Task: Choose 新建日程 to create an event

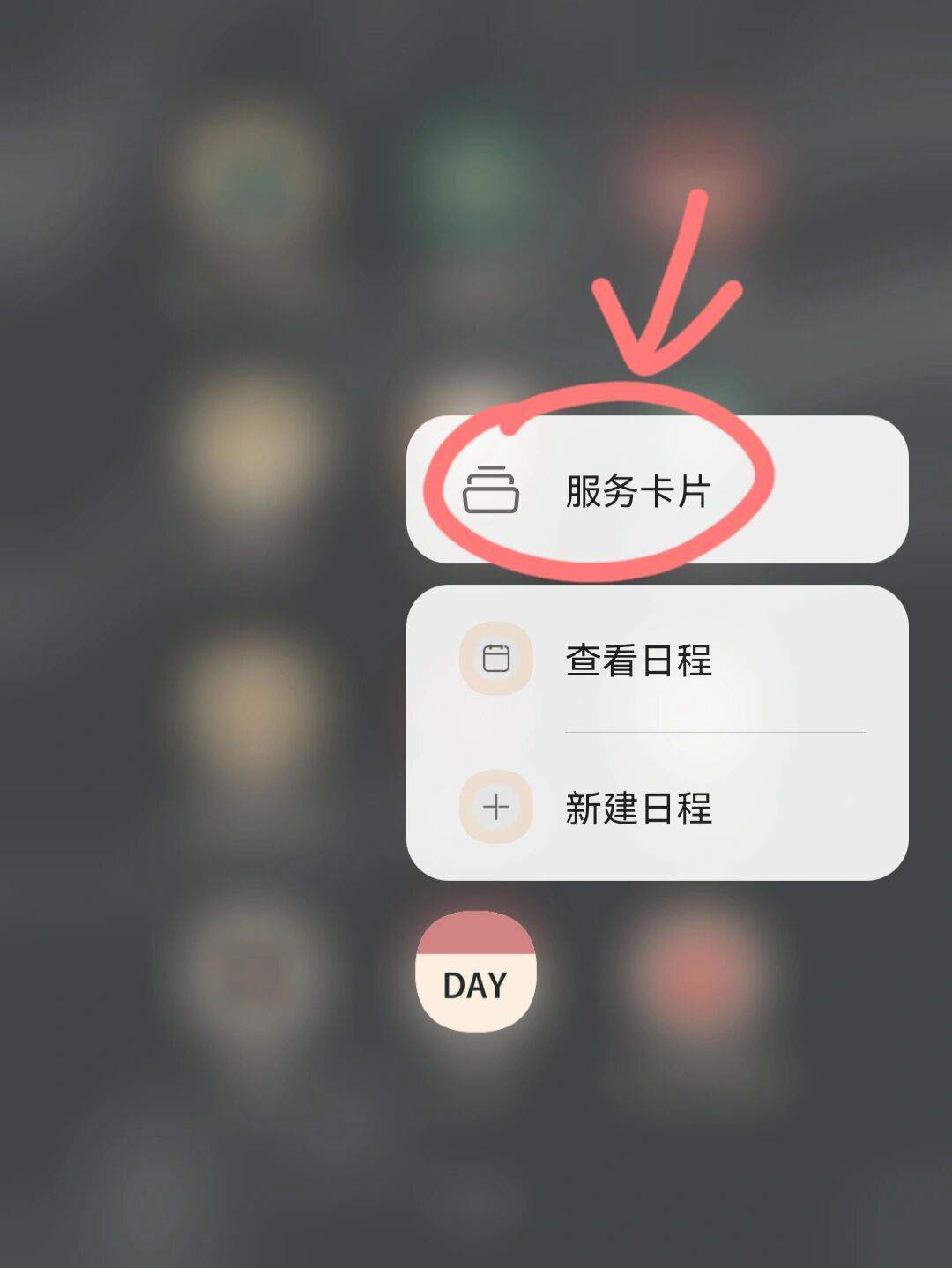Action: click(x=657, y=807)
